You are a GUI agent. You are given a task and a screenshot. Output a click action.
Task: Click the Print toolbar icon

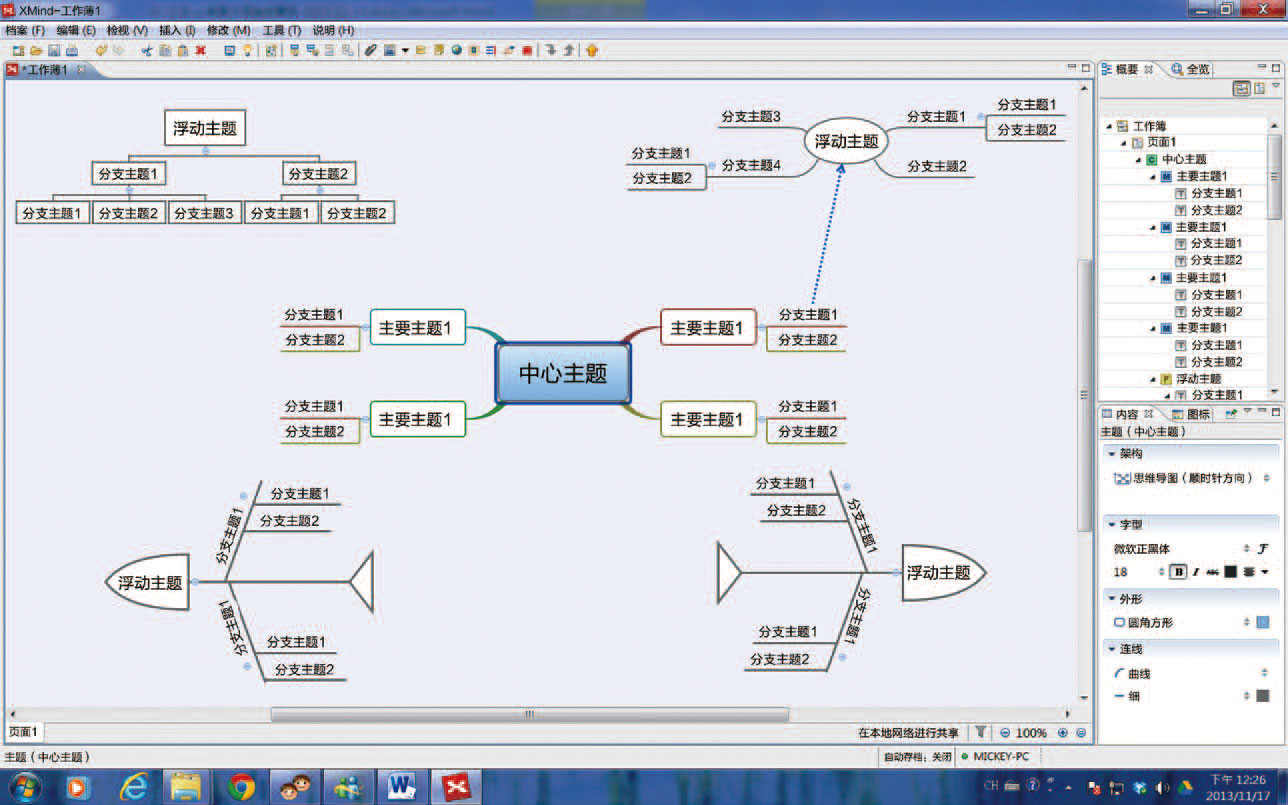point(72,50)
